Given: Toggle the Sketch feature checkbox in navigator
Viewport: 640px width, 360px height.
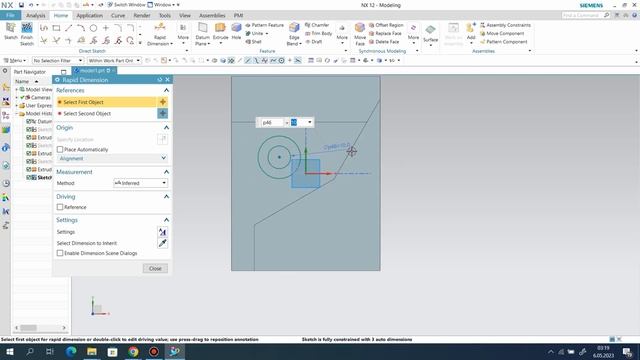Looking at the screenshot, I should click(x=29, y=178).
